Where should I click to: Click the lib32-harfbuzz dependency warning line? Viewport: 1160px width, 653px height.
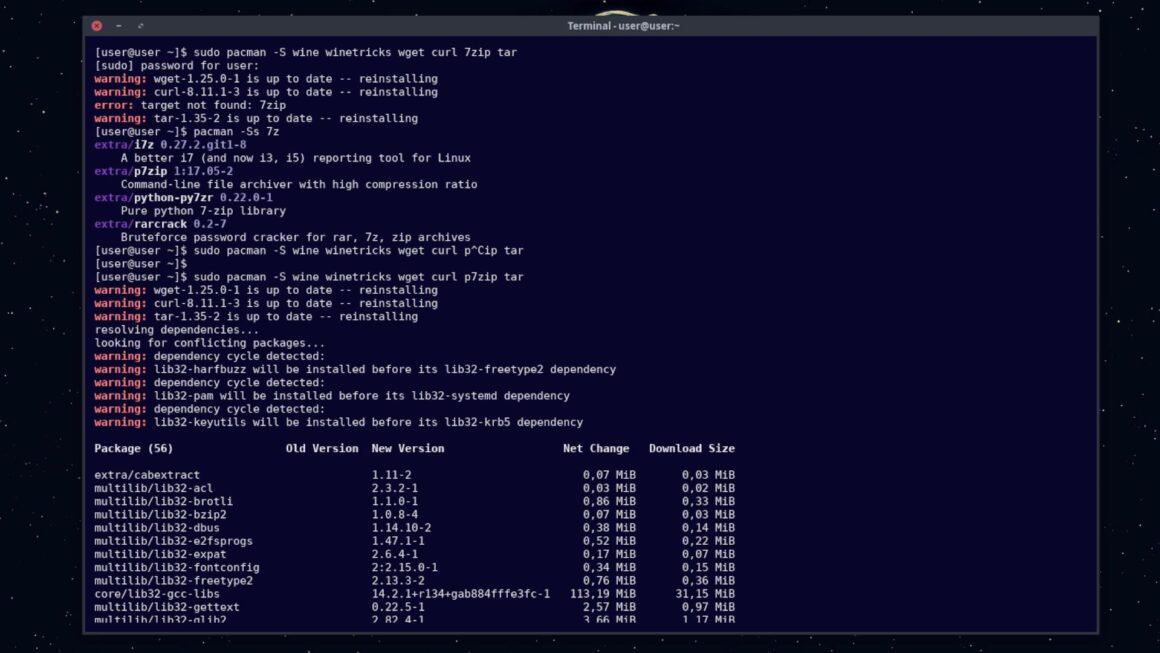coord(355,369)
